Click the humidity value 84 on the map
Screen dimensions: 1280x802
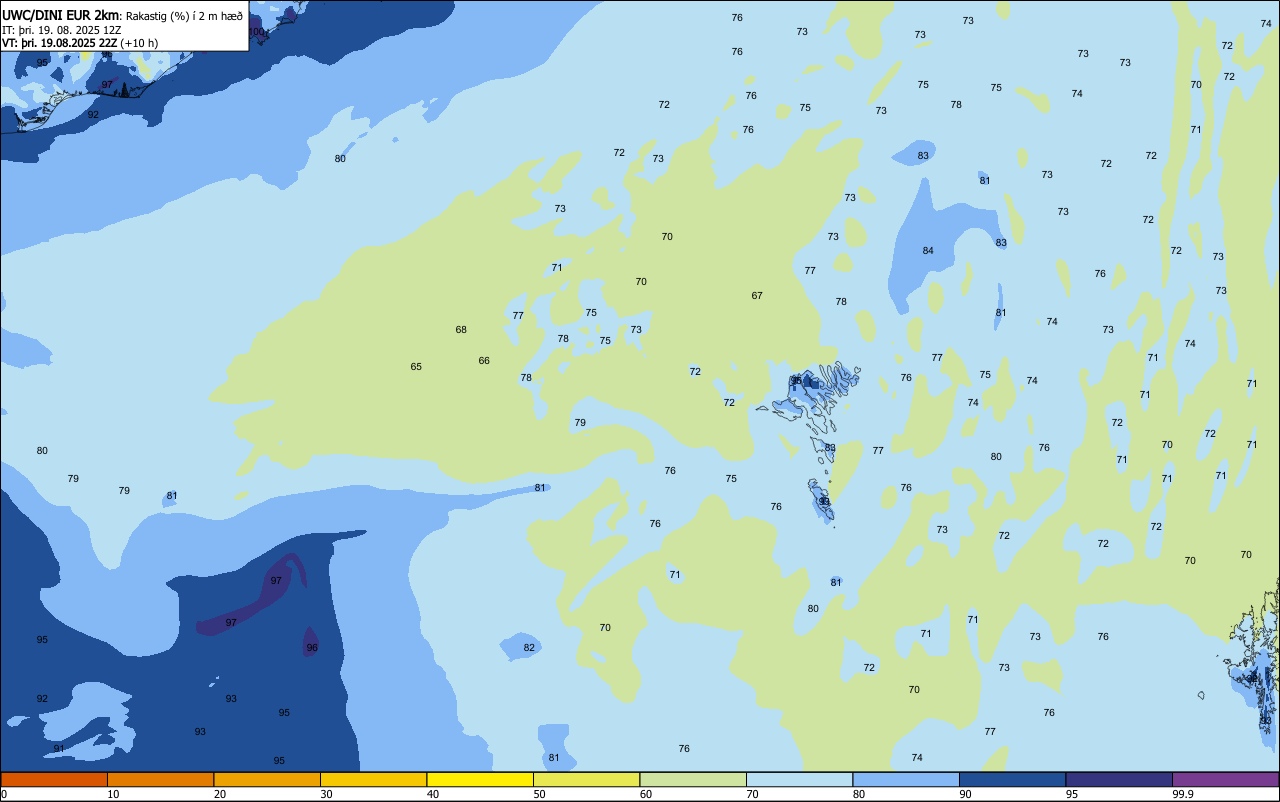click(928, 251)
